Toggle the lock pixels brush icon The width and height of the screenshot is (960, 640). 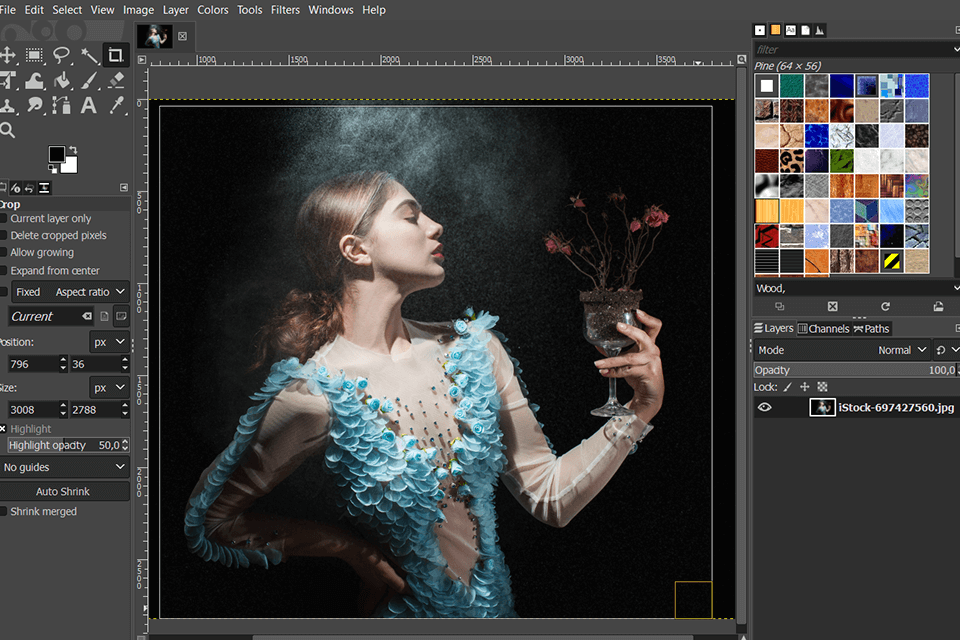788,387
